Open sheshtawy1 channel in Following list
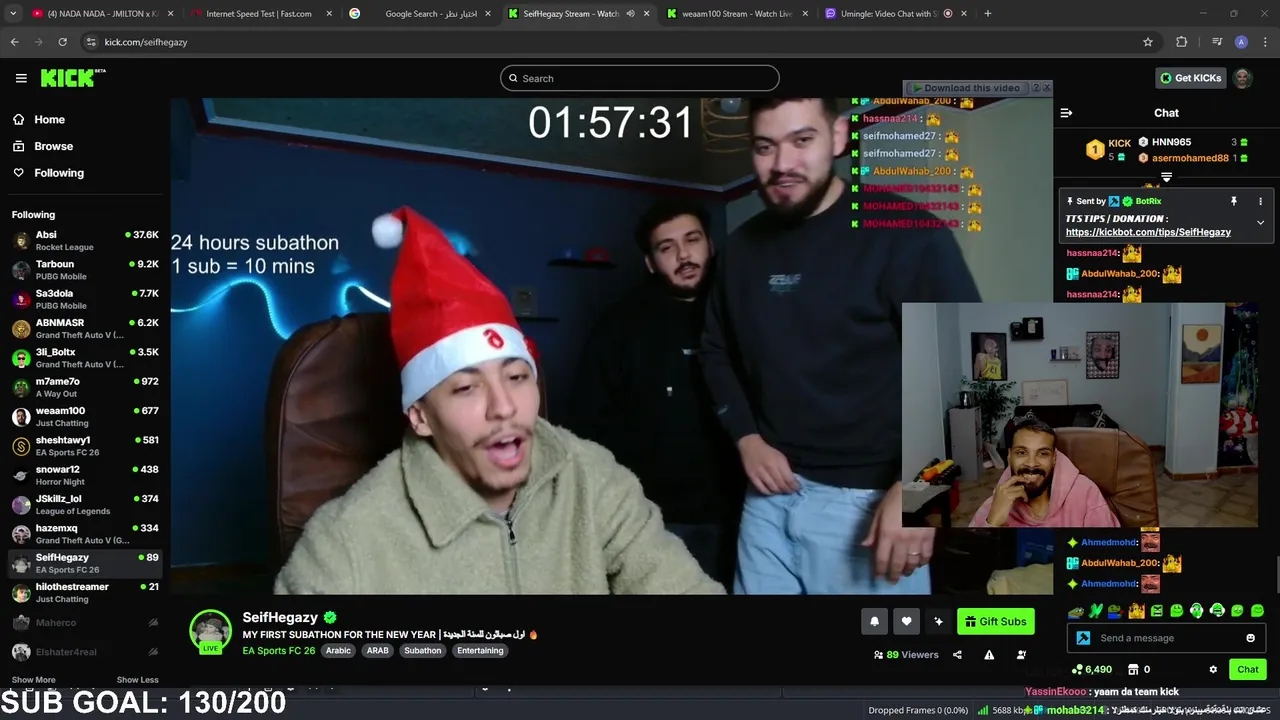 tap(85, 446)
